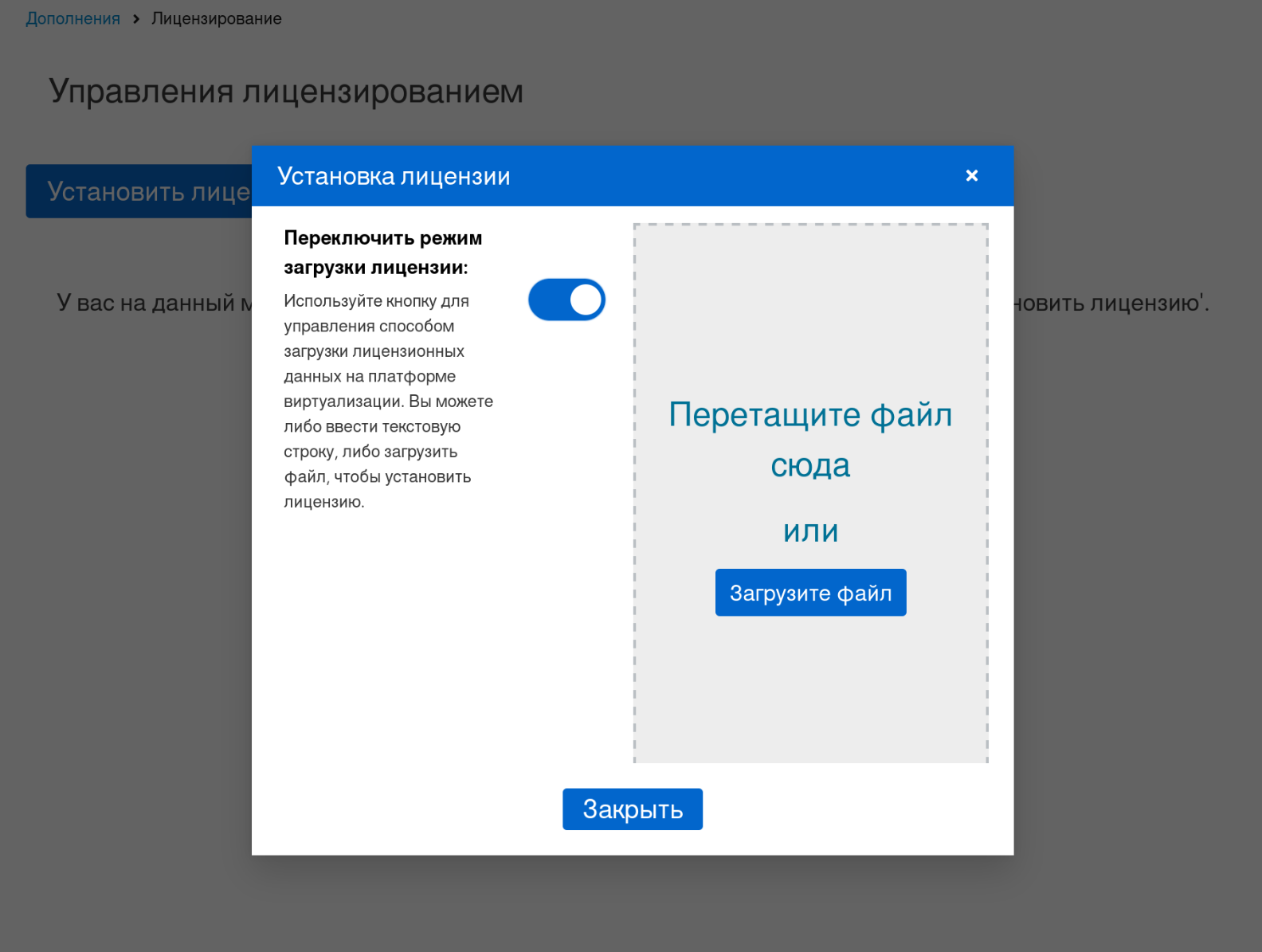Click the 'Установить лицензию' button behind dialog
The height and width of the screenshot is (952, 1262).
pyautogui.click(x=139, y=191)
